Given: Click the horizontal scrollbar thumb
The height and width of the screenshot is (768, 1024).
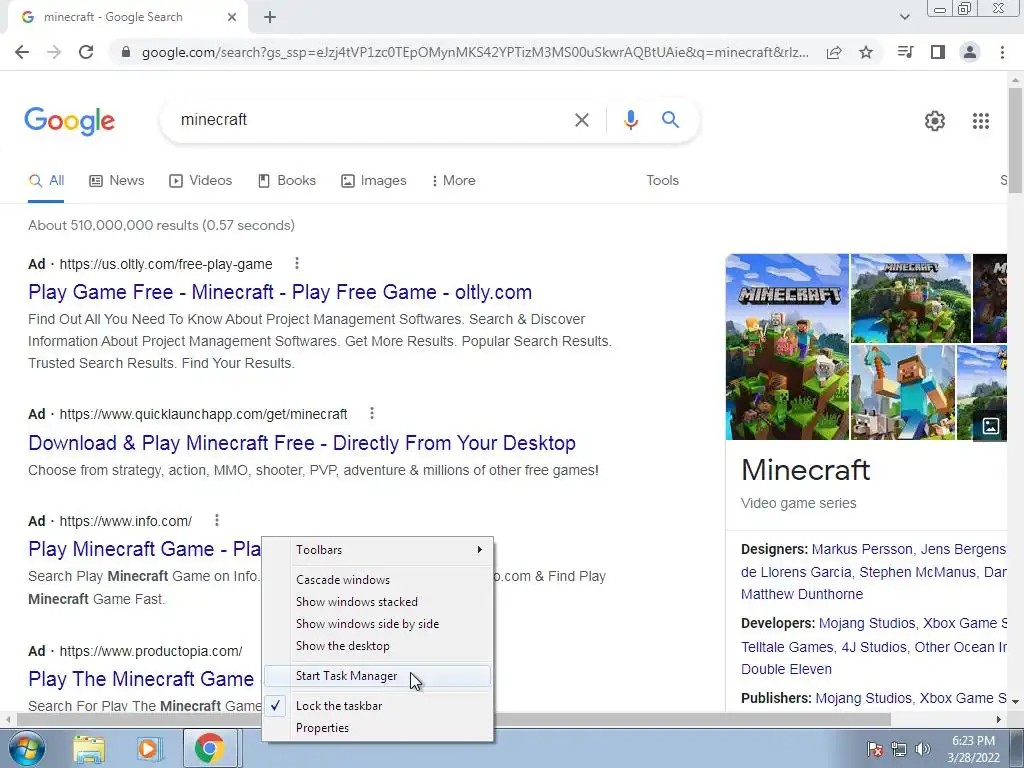Looking at the screenshot, I should pyautogui.click(x=454, y=720).
